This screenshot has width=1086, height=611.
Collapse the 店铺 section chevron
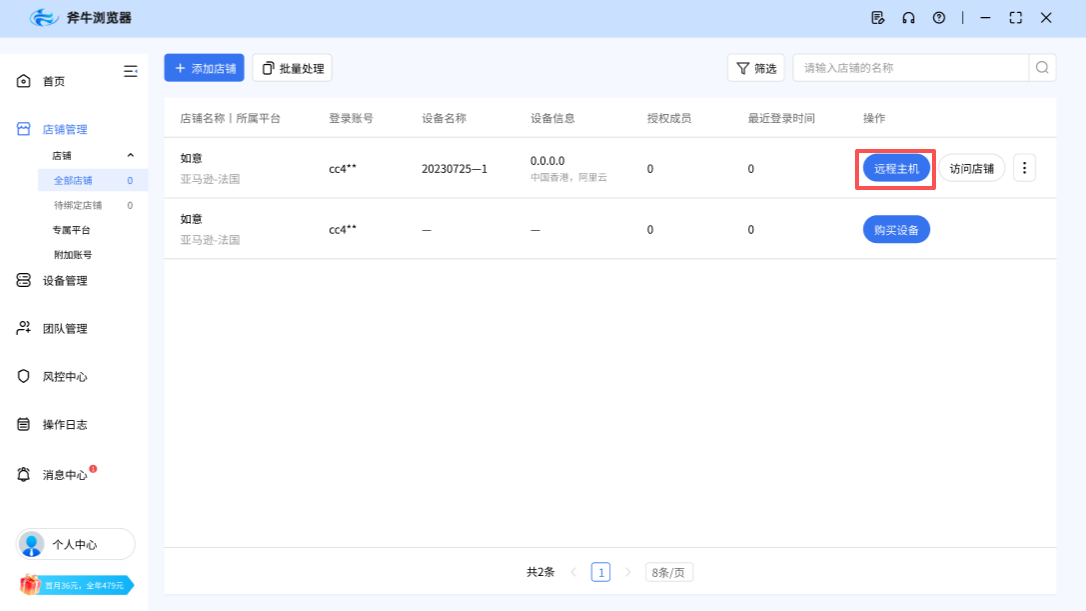tap(128, 155)
